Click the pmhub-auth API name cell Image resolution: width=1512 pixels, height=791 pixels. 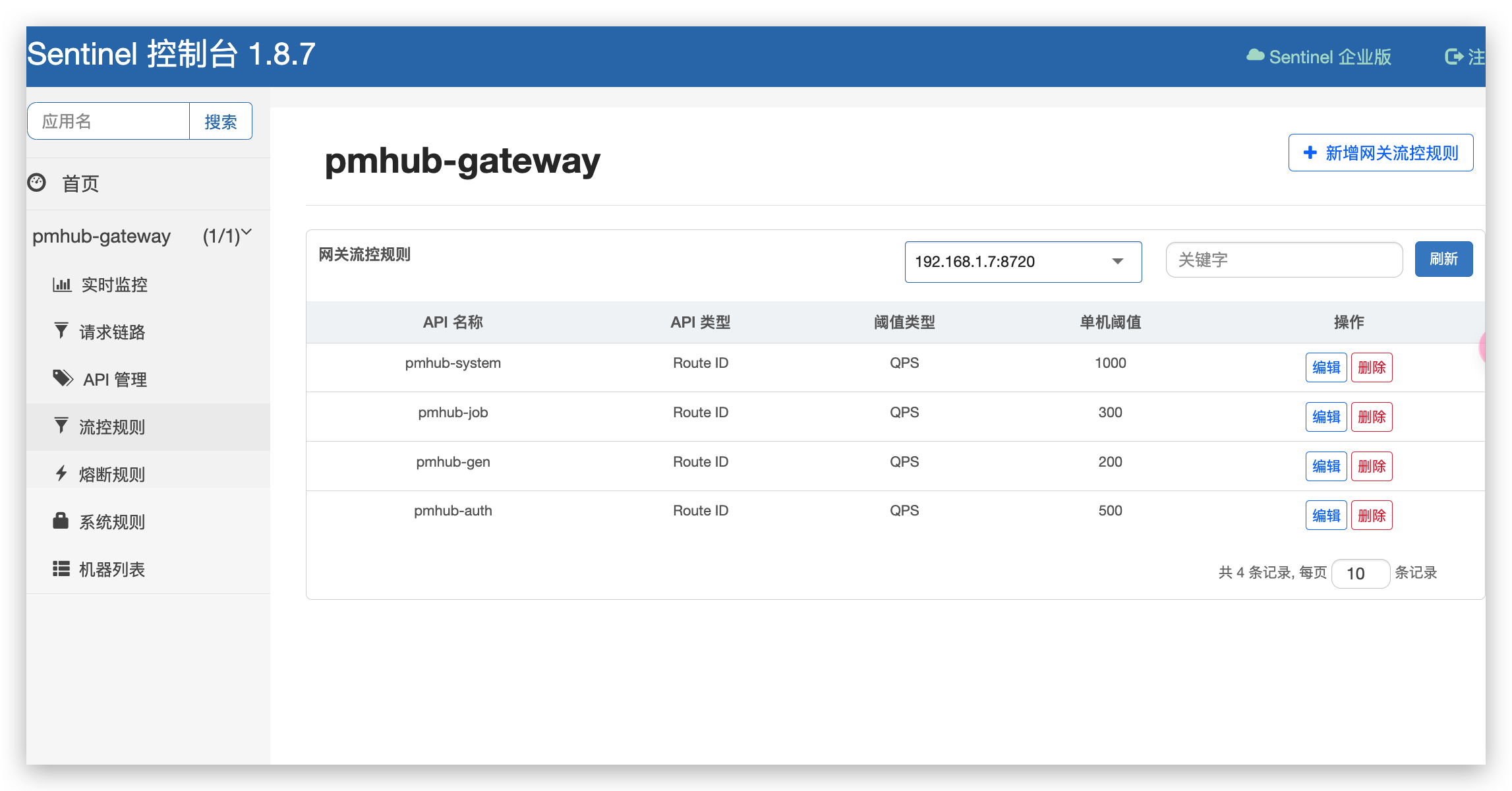(453, 511)
